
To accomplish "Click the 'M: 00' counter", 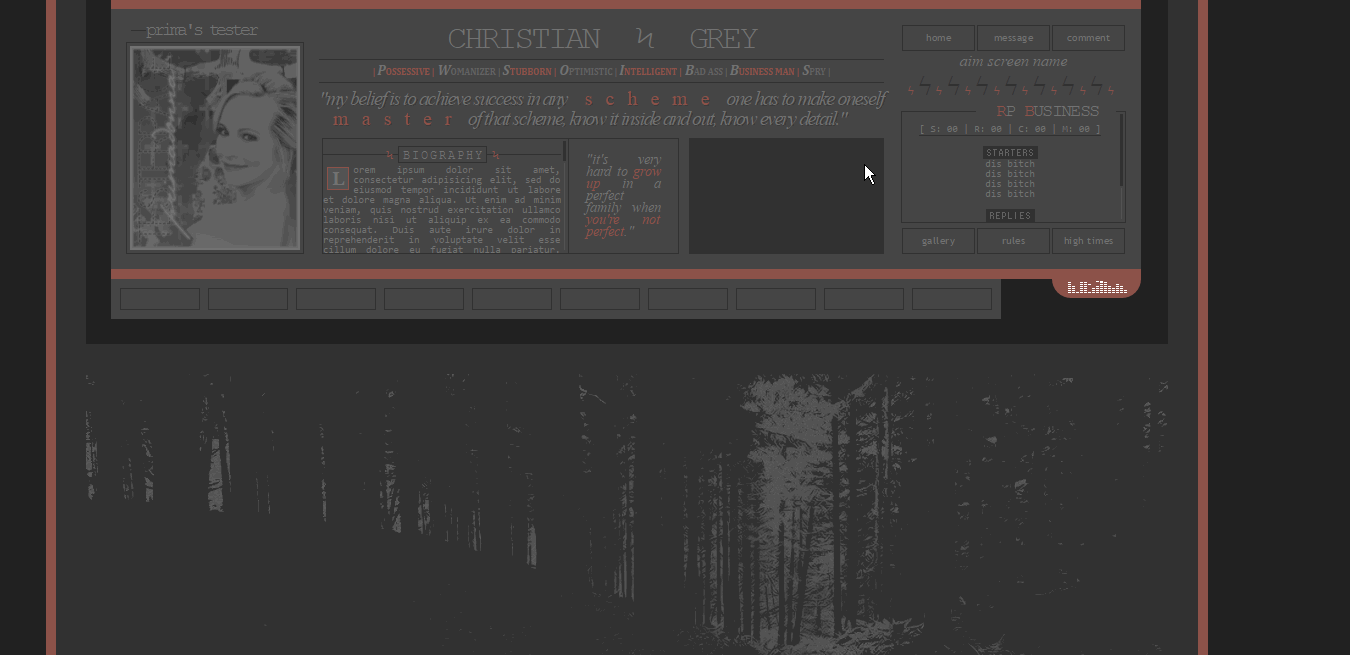I will 1076,129.
